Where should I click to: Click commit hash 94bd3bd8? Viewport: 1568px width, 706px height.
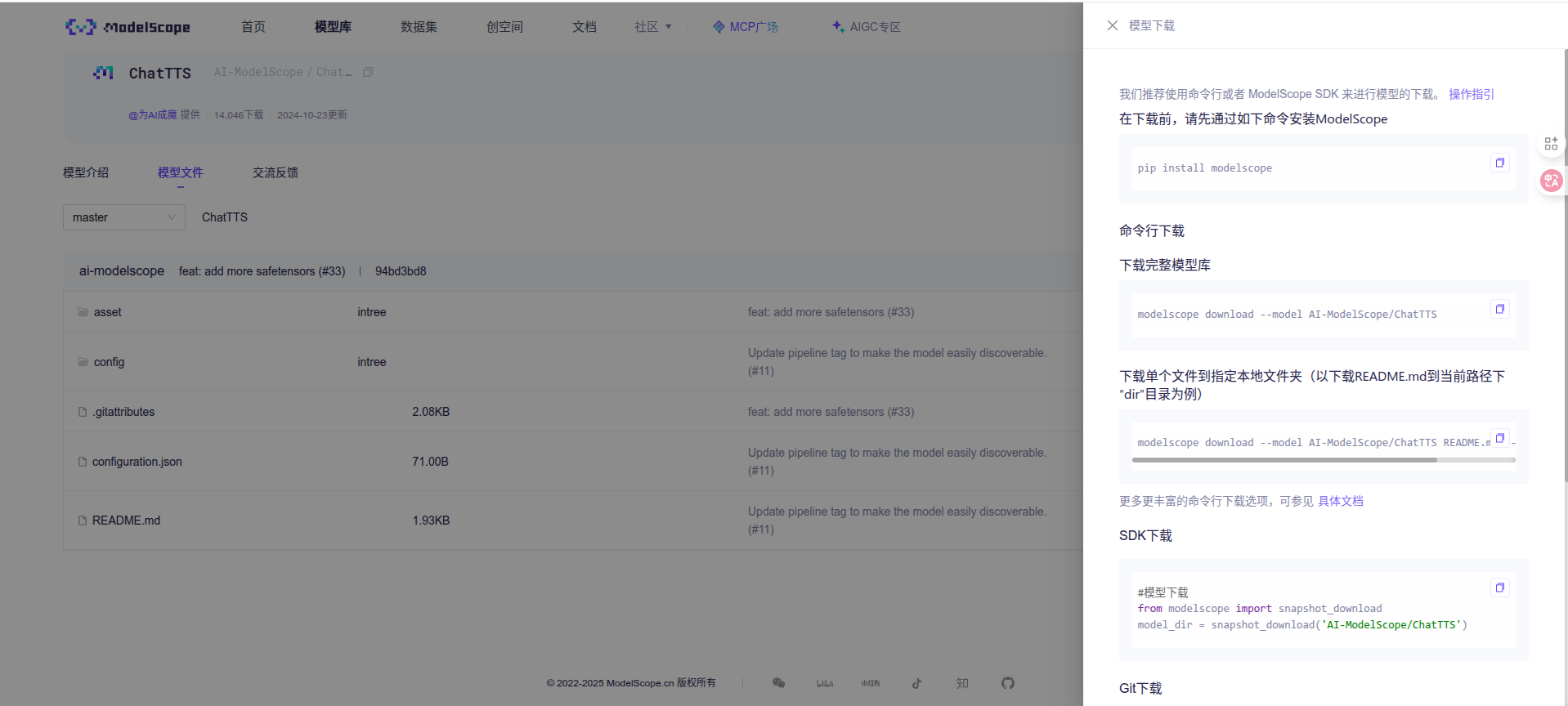(401, 271)
